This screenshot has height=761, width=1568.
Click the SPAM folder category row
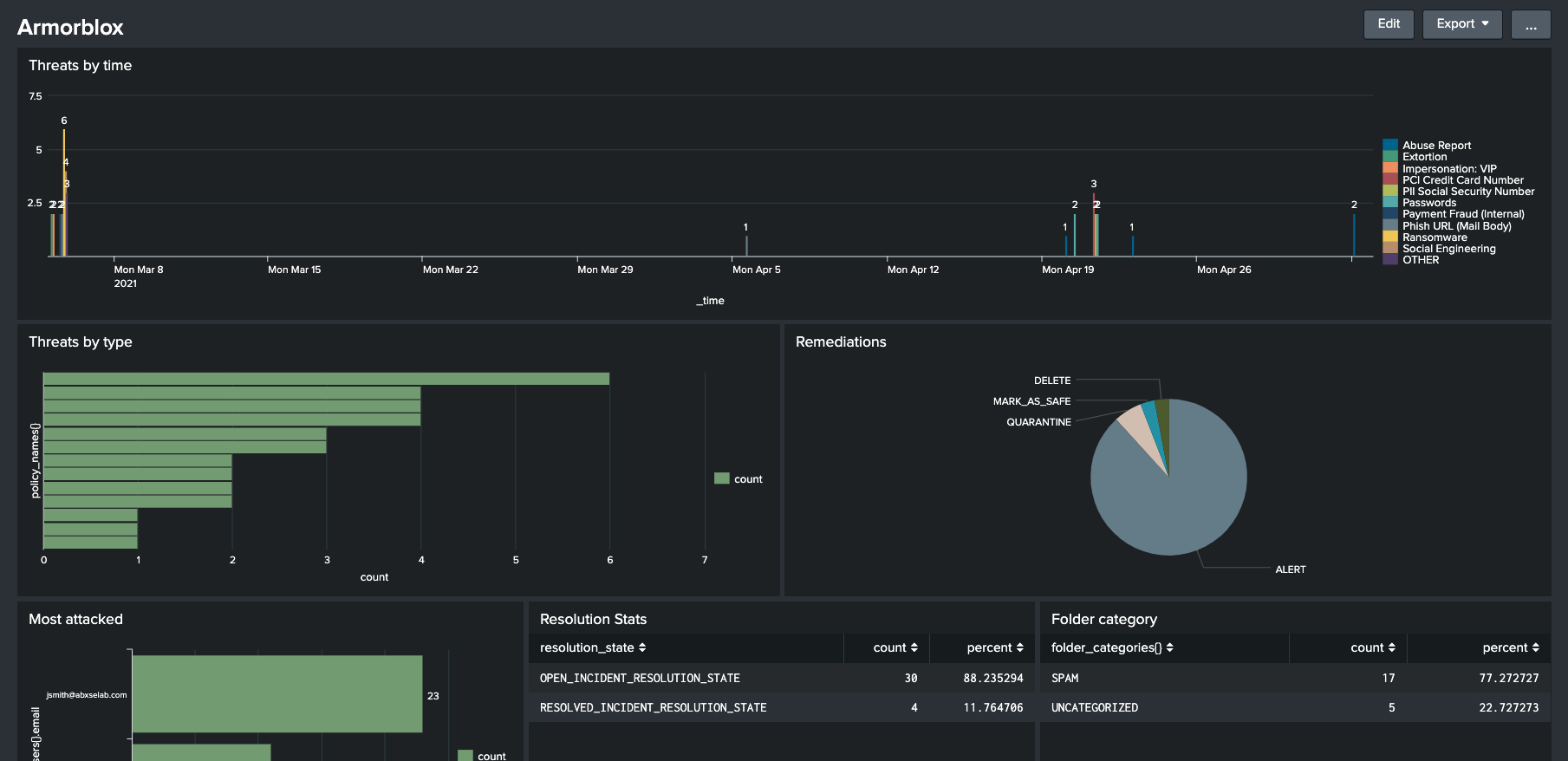[1065, 678]
